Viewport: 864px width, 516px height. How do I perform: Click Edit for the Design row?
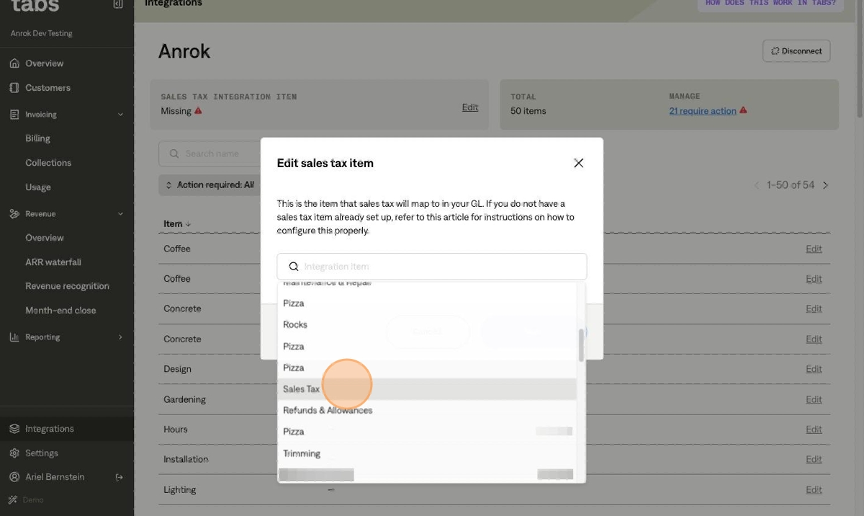click(x=813, y=369)
